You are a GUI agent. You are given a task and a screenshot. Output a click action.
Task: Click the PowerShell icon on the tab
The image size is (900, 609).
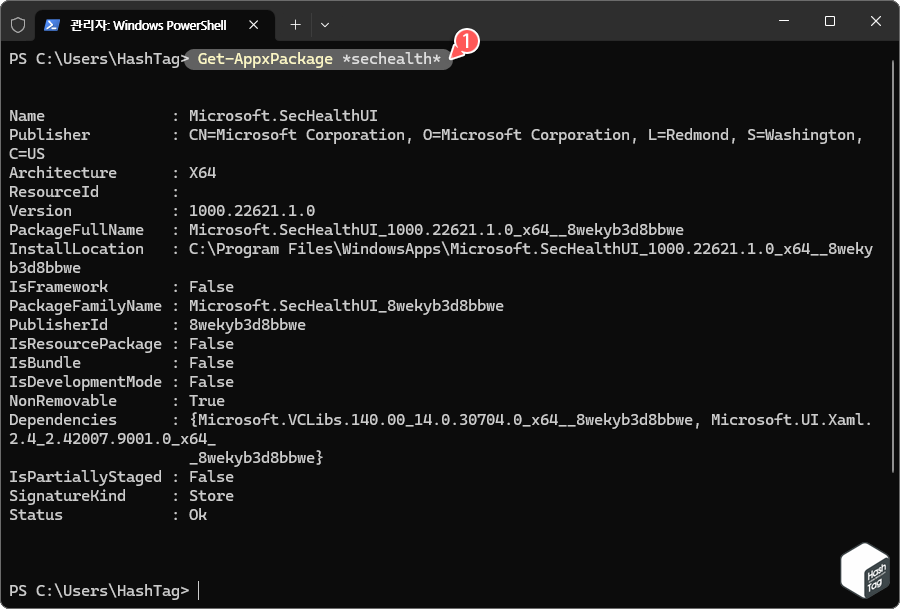[x=52, y=25]
